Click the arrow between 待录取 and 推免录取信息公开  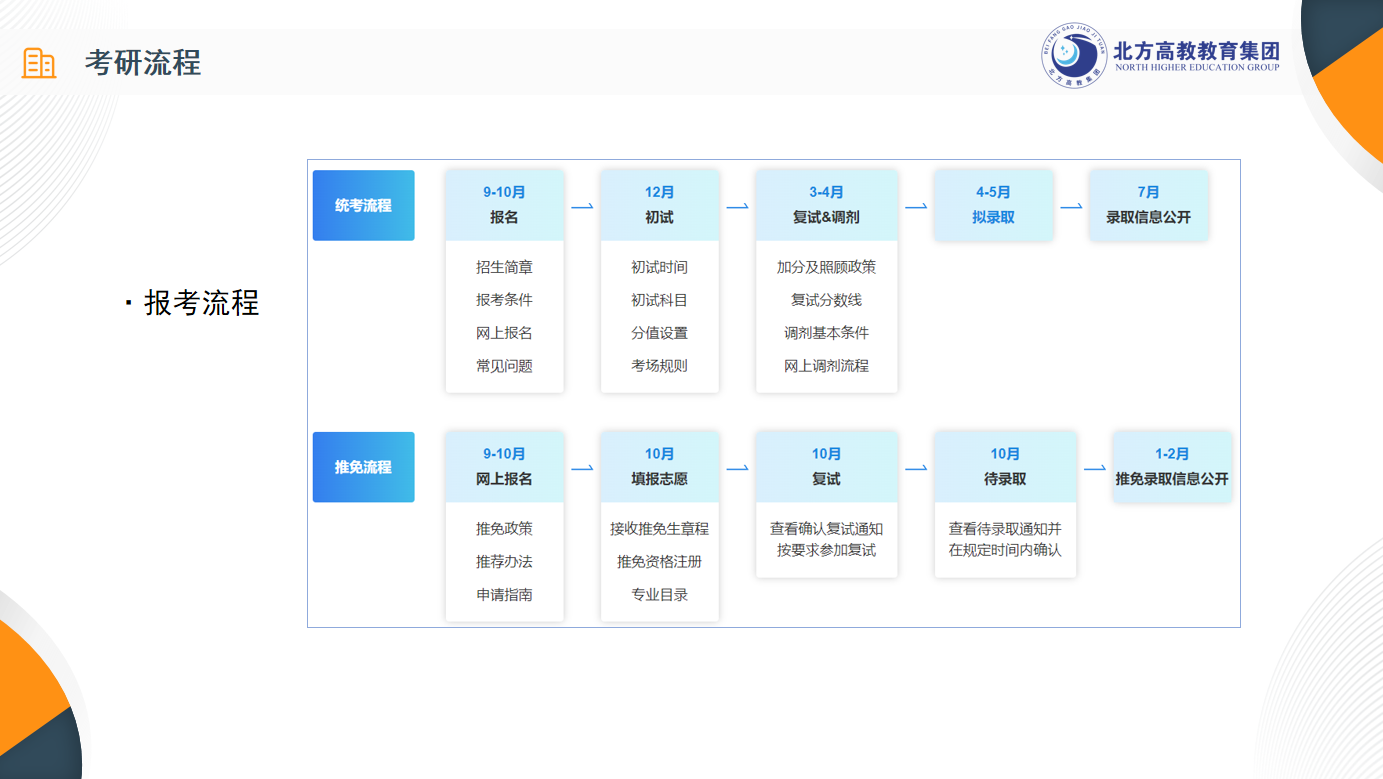(x=1095, y=468)
